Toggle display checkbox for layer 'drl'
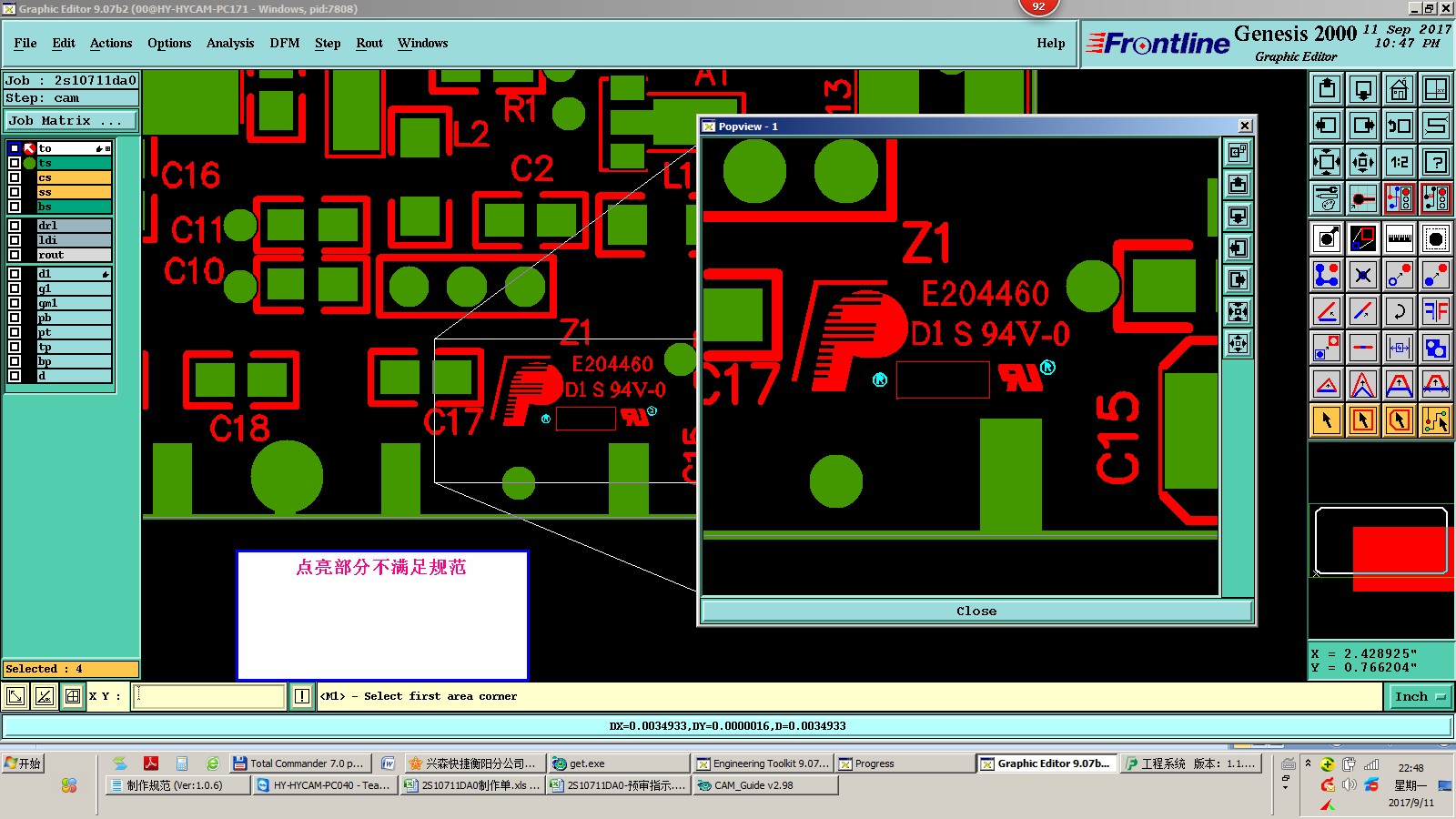 coord(15,226)
